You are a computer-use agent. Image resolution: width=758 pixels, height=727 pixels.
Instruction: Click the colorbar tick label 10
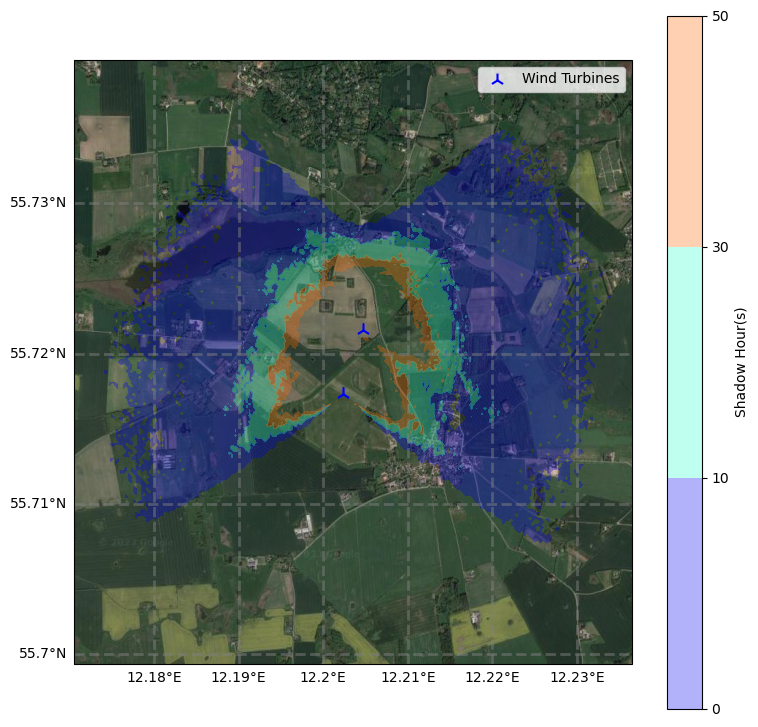click(x=719, y=478)
